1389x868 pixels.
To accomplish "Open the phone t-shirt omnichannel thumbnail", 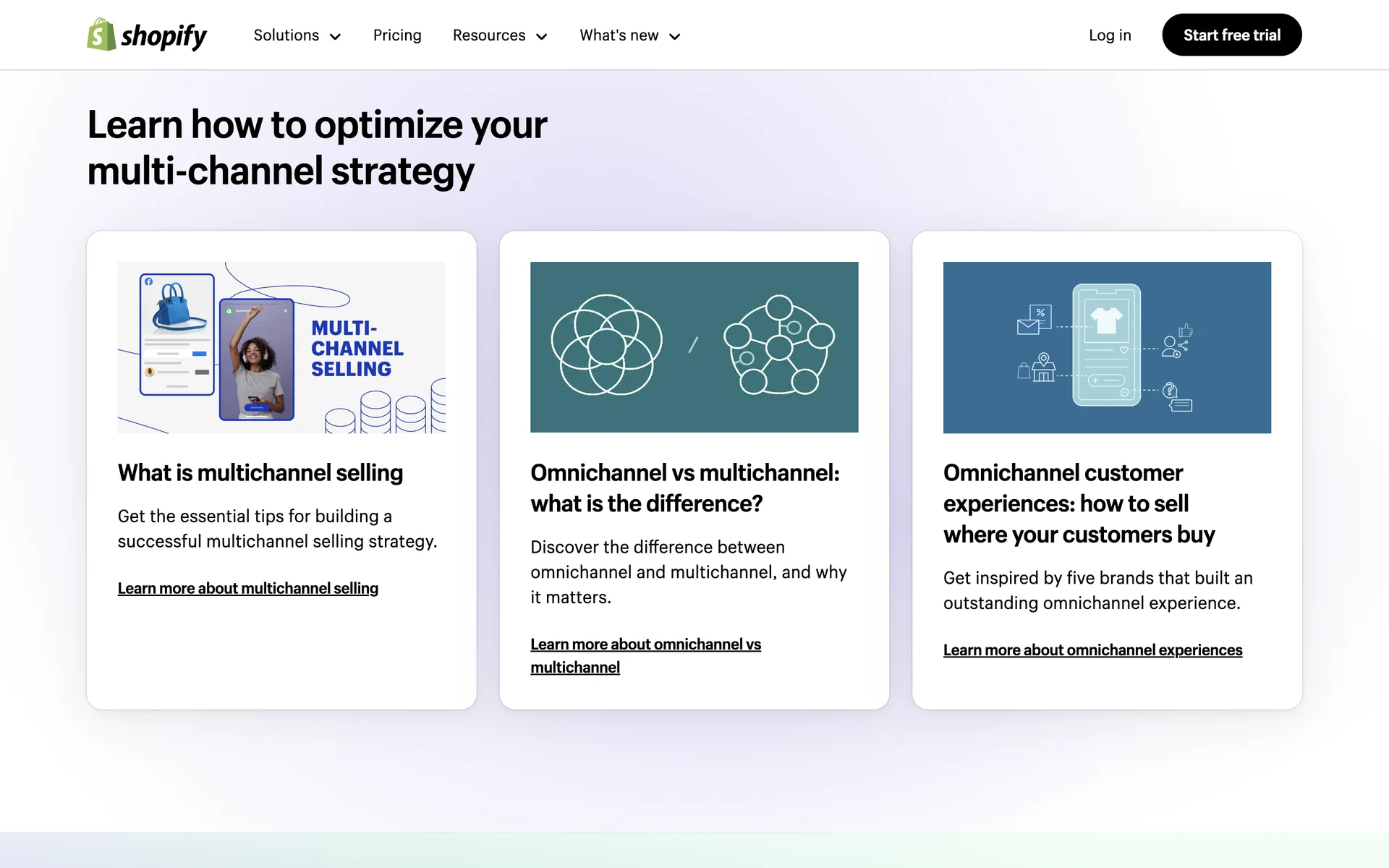I will point(1106,347).
